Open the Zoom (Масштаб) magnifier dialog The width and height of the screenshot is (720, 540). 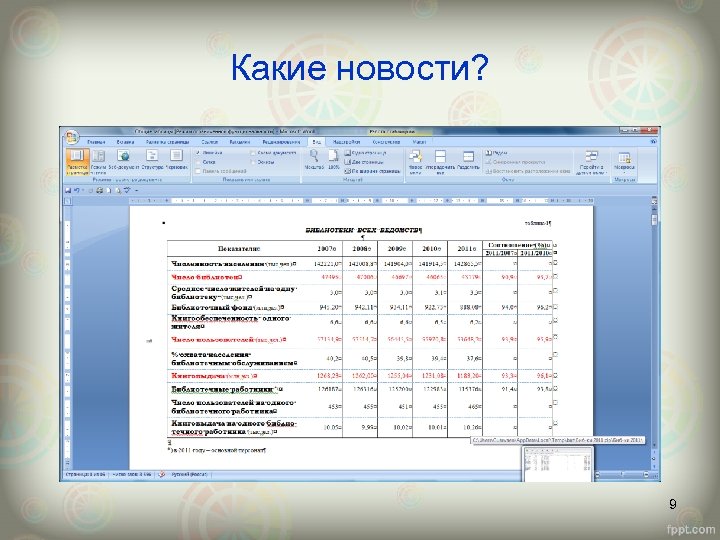coord(314,159)
